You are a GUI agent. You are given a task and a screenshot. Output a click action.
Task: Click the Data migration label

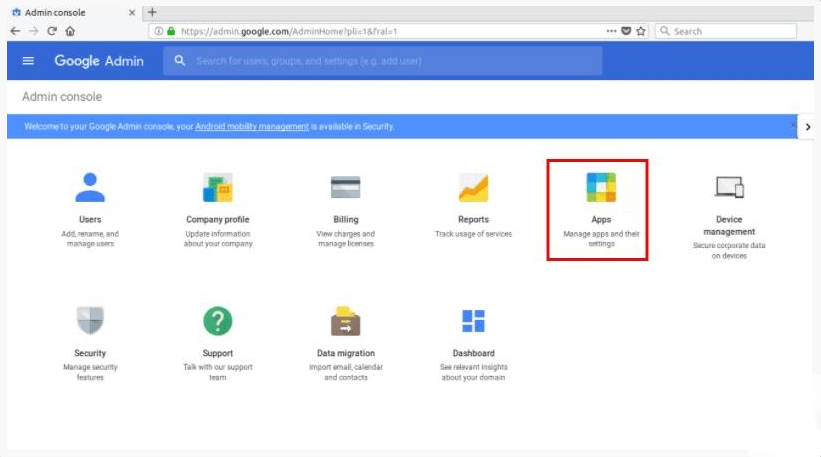346,353
